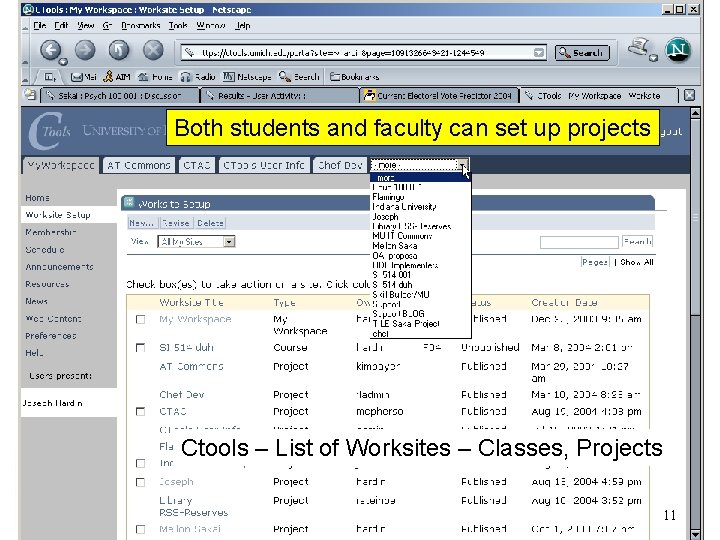The height and width of the screenshot is (540, 720).
Task: Select the CTAC site tab
Action: (x=197, y=165)
